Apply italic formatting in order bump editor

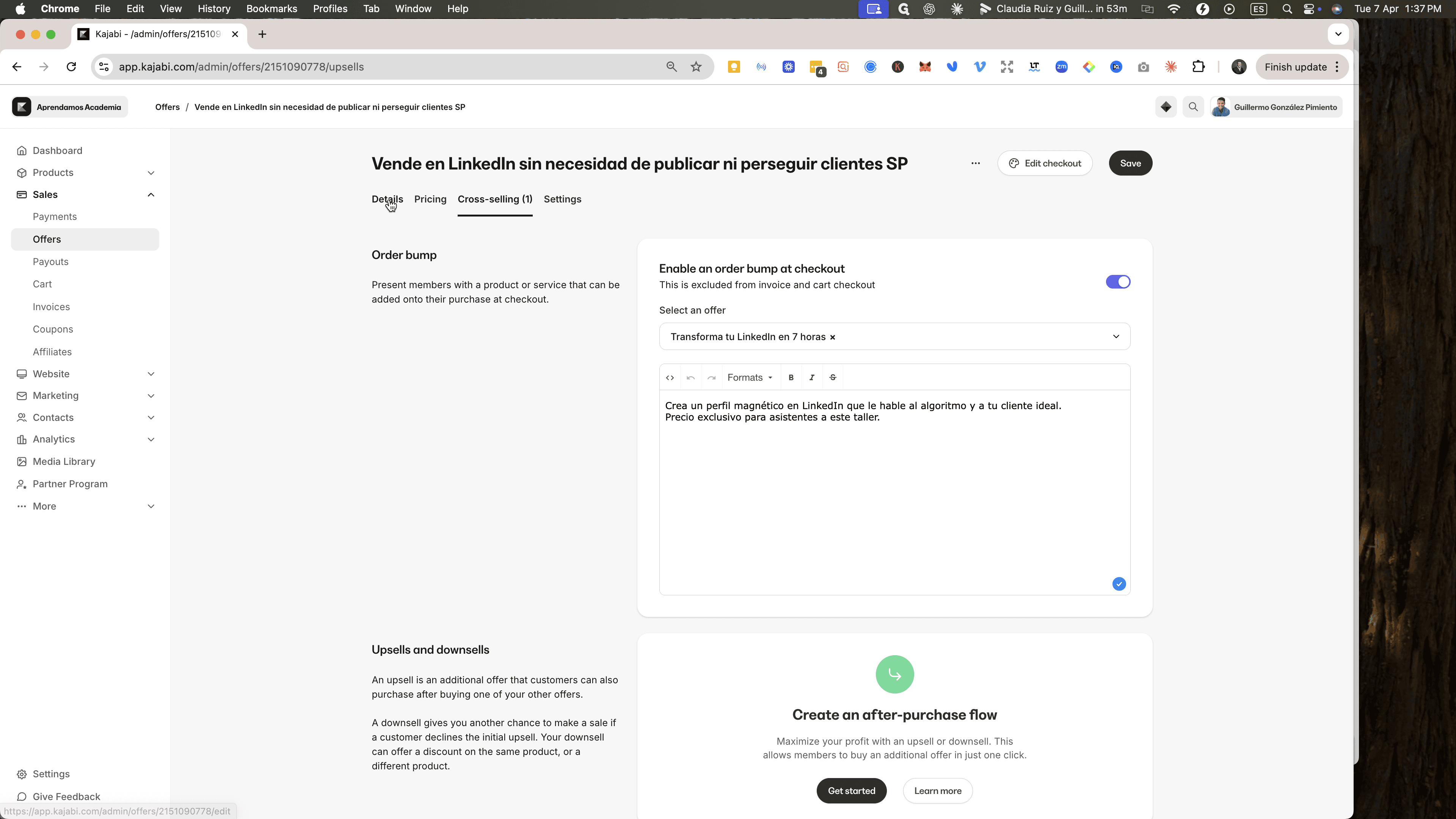tap(812, 378)
